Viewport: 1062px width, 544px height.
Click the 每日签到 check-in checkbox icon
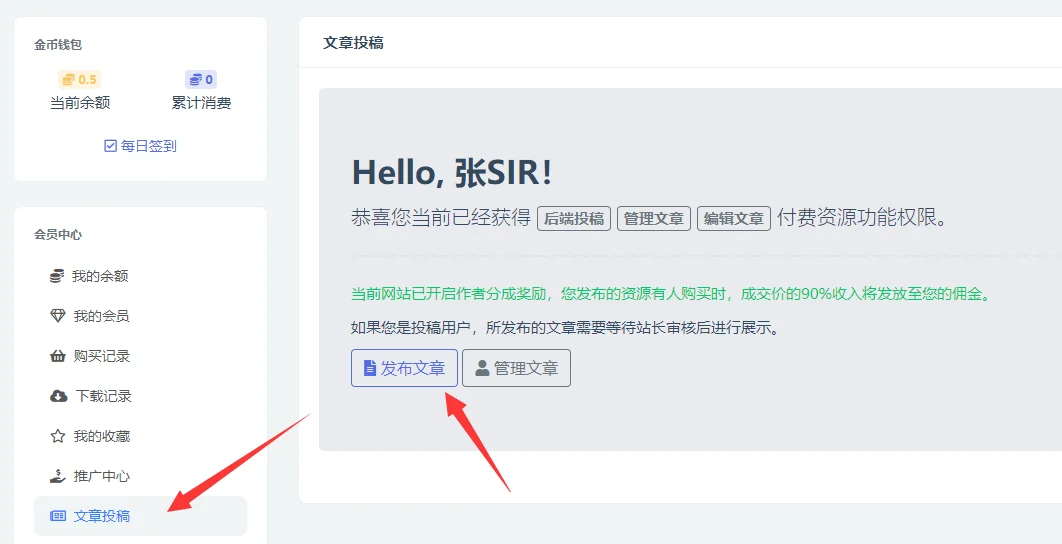coord(110,146)
